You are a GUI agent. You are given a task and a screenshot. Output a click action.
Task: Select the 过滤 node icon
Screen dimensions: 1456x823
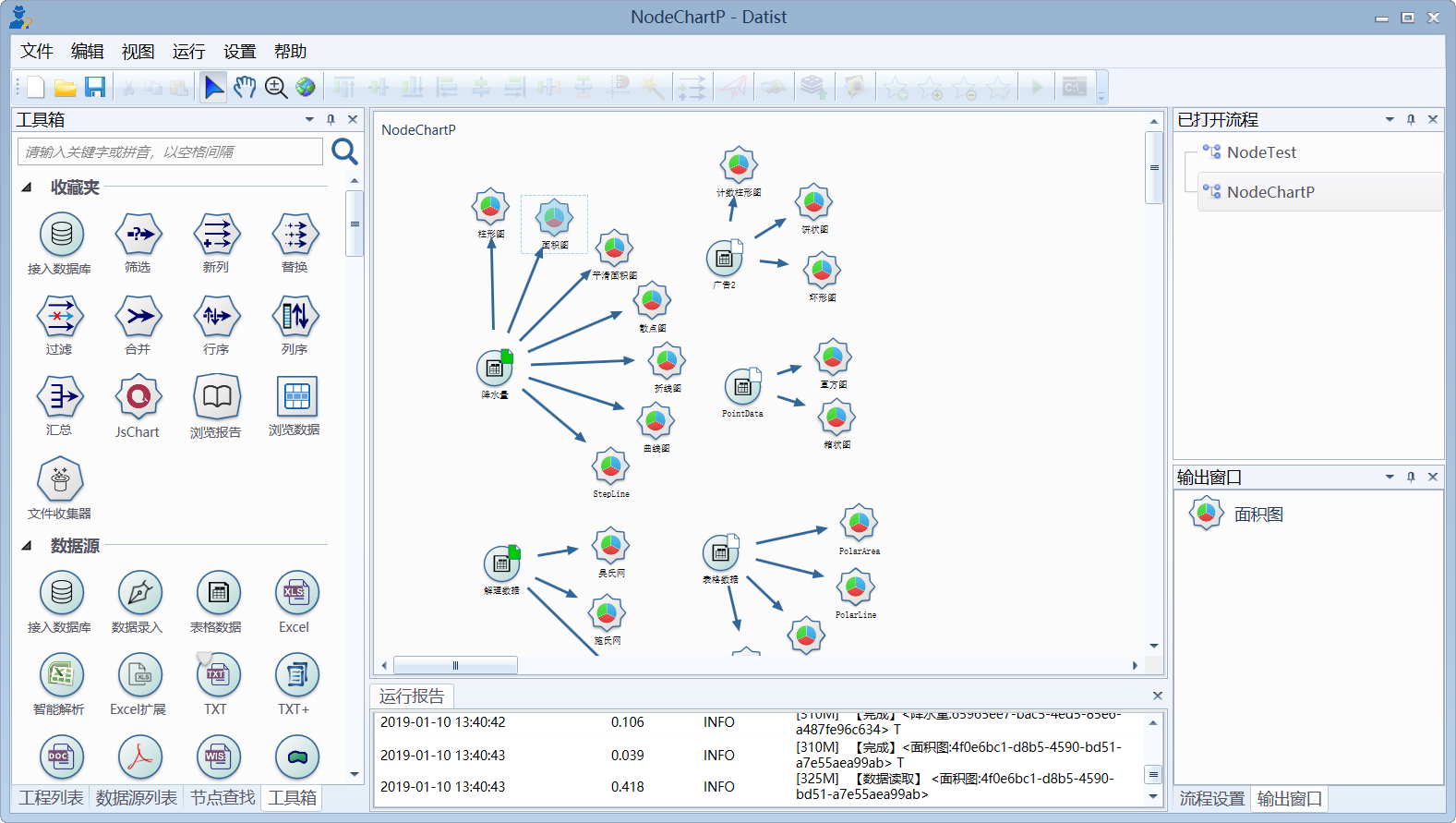[60, 316]
